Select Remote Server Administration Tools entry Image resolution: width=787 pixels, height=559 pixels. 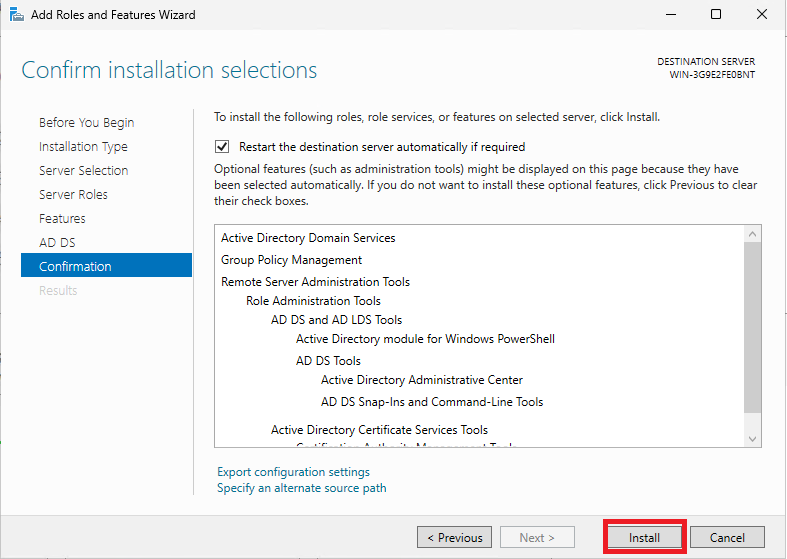(315, 282)
